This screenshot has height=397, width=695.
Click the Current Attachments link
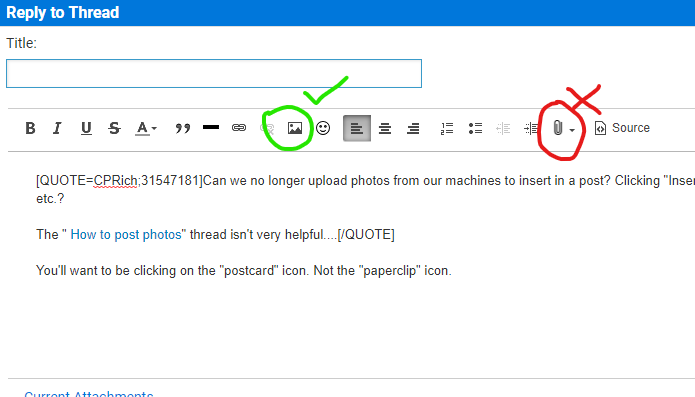coord(89,393)
